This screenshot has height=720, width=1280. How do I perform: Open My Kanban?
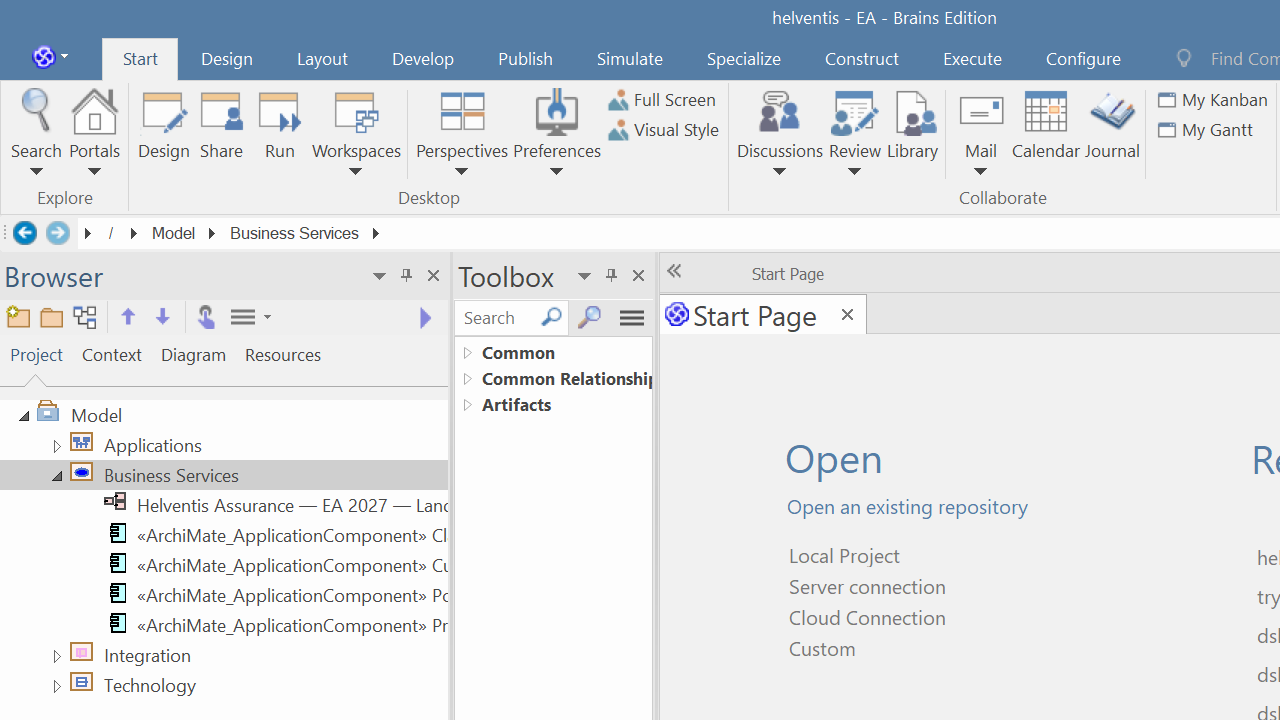click(1213, 100)
